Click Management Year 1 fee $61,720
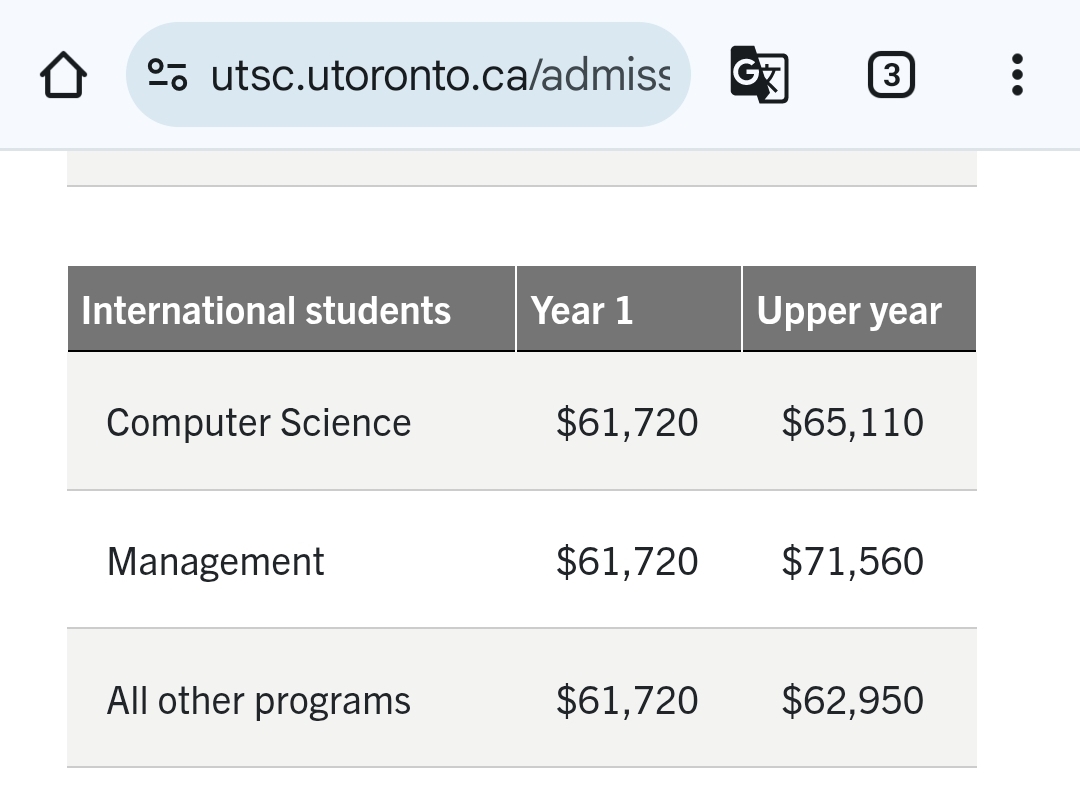The image size is (1080, 802). 627,562
